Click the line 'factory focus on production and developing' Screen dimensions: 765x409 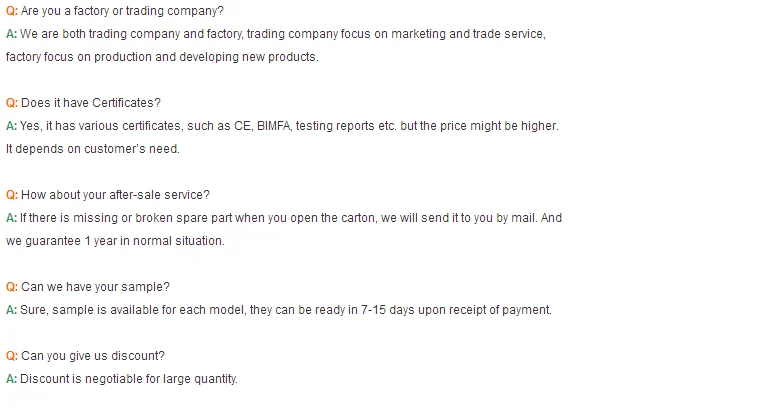click(x=162, y=57)
